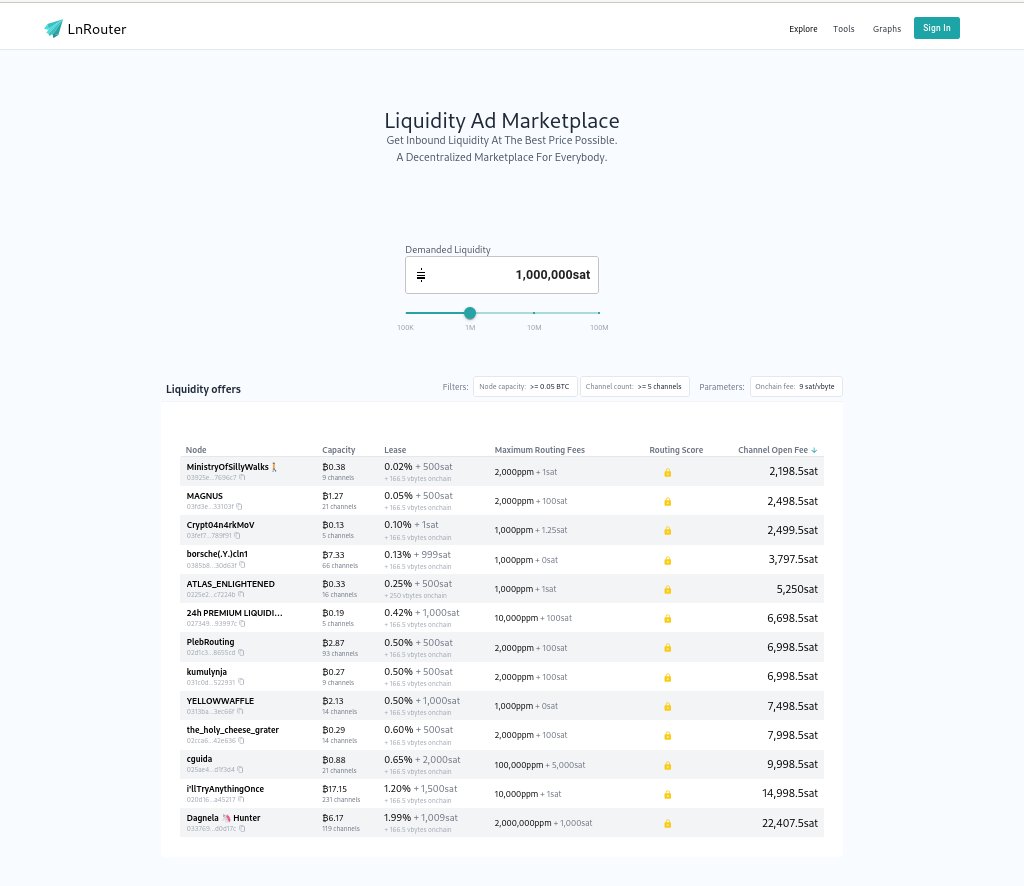Click the sort arrow beside Channel Open Fee
The height and width of the screenshot is (886, 1024).
point(814,451)
